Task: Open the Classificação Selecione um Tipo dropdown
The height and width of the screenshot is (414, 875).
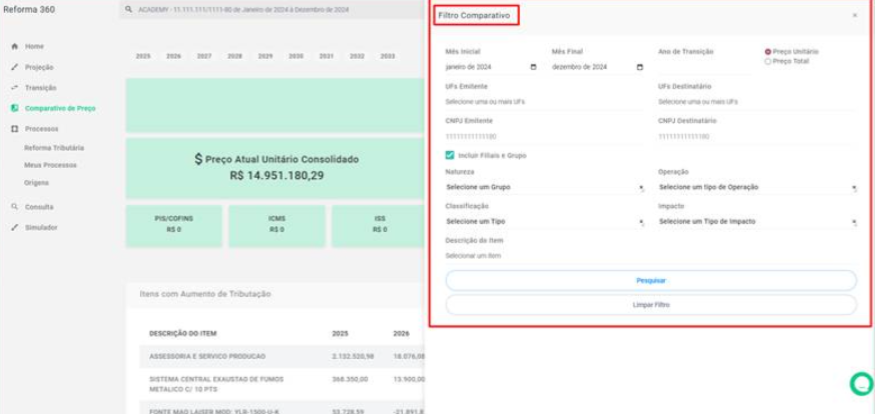Action: [x=545, y=222]
